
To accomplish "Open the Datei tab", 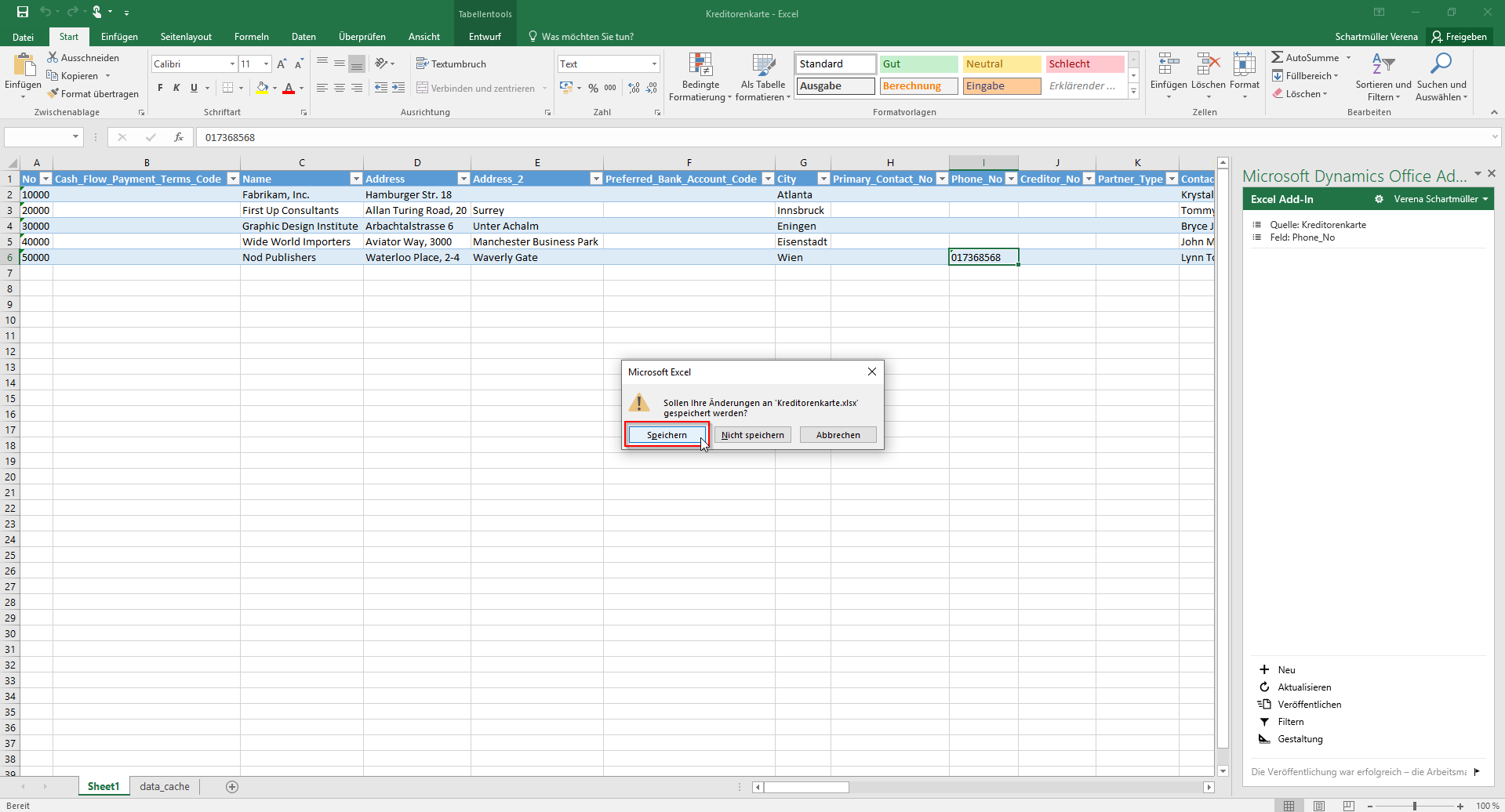I will coord(24,37).
